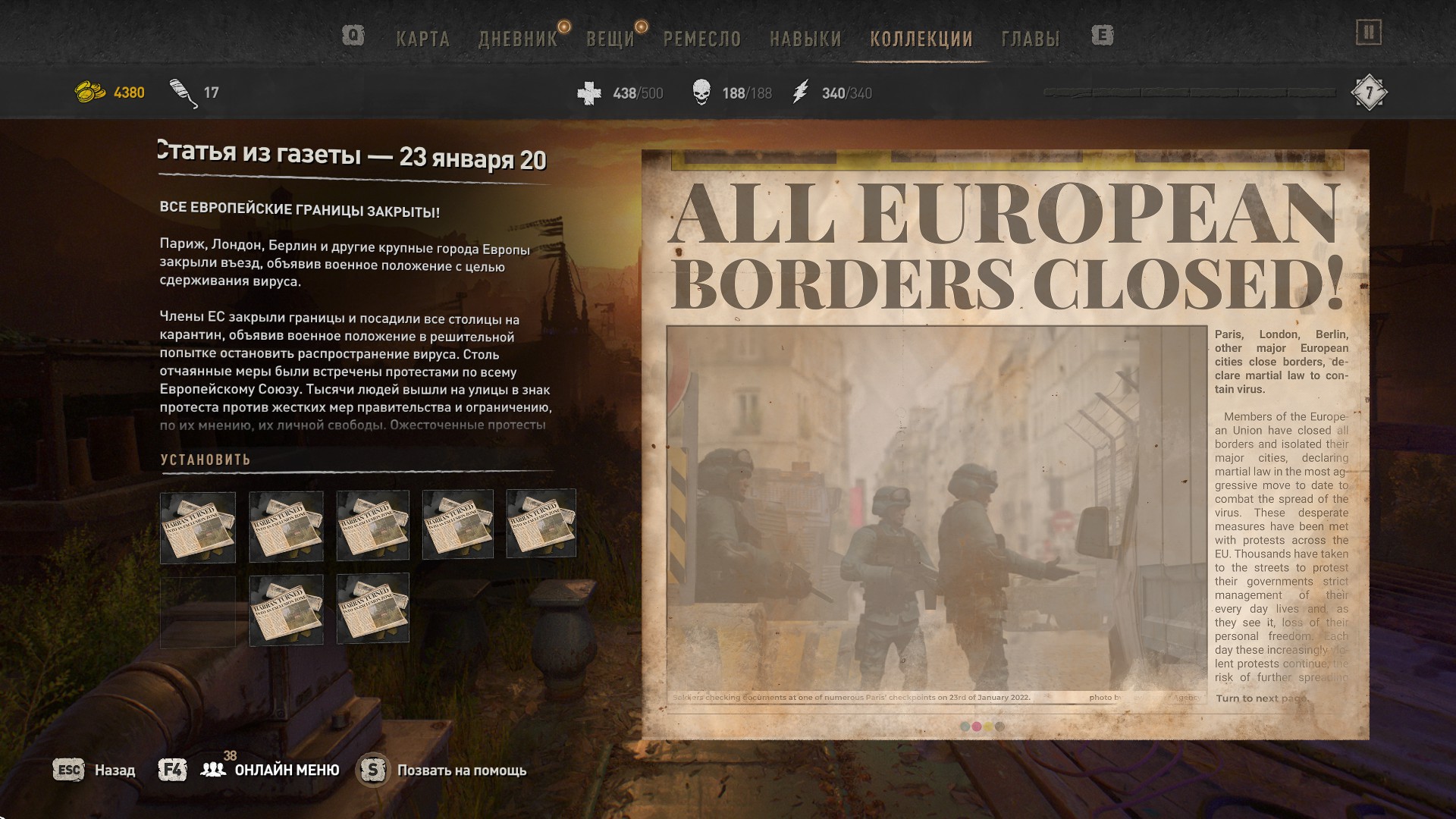Open the Карта tab

click(422, 39)
